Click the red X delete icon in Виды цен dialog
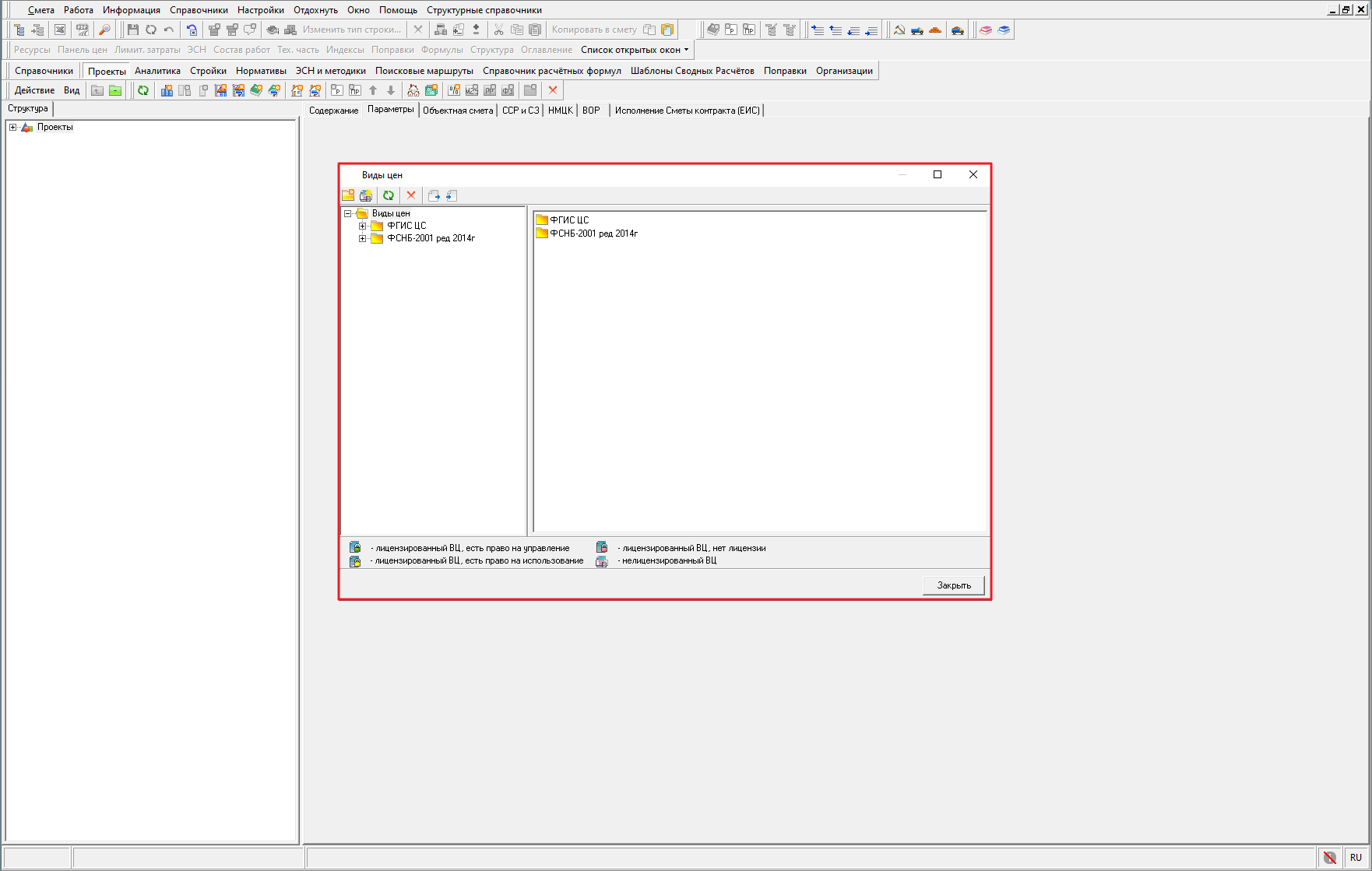The height and width of the screenshot is (871, 1372). point(411,195)
